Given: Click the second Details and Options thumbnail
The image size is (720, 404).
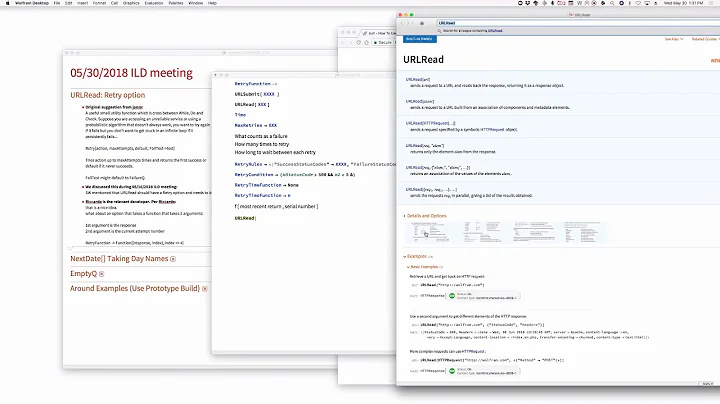Looking at the screenshot, I should point(481,232).
